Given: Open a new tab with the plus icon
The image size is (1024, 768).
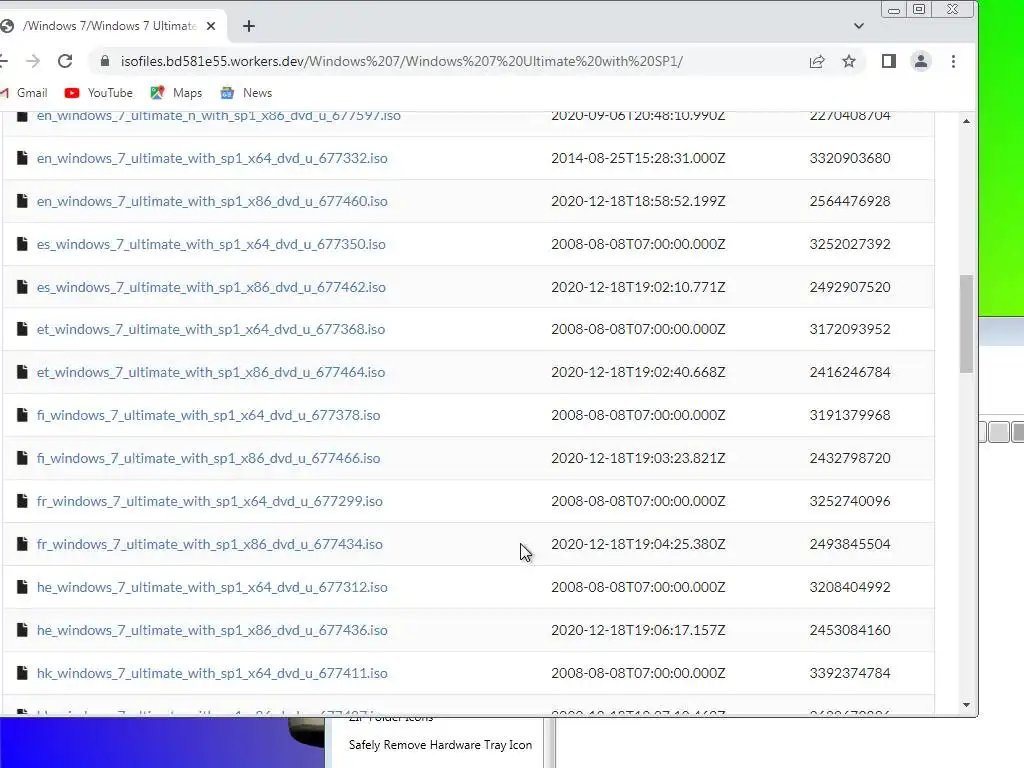Looking at the screenshot, I should pos(249,26).
